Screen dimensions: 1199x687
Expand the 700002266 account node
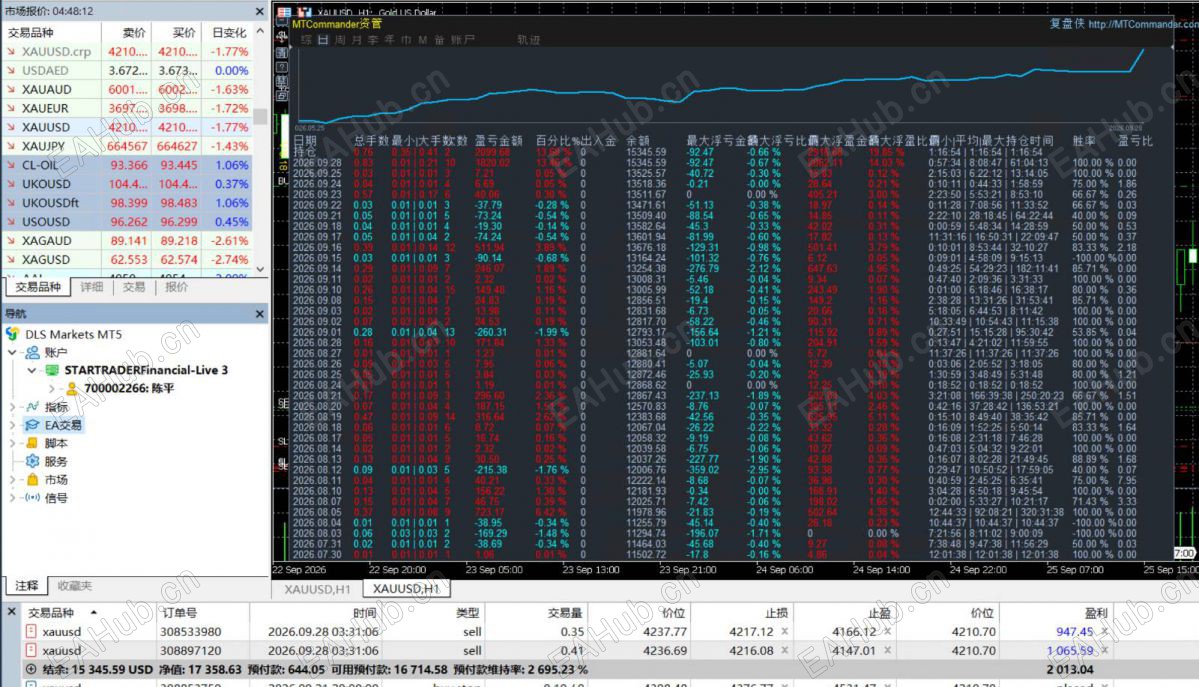tap(52, 389)
